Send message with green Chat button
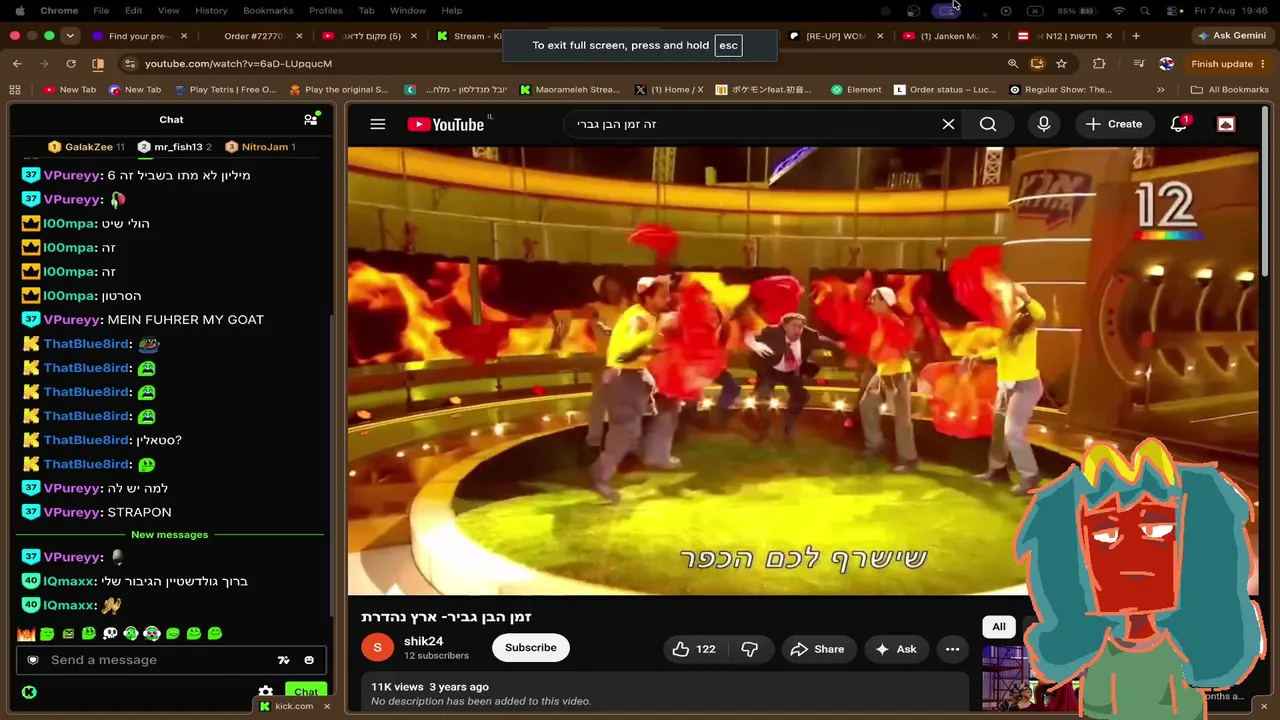The height and width of the screenshot is (720, 1280). coord(306,691)
